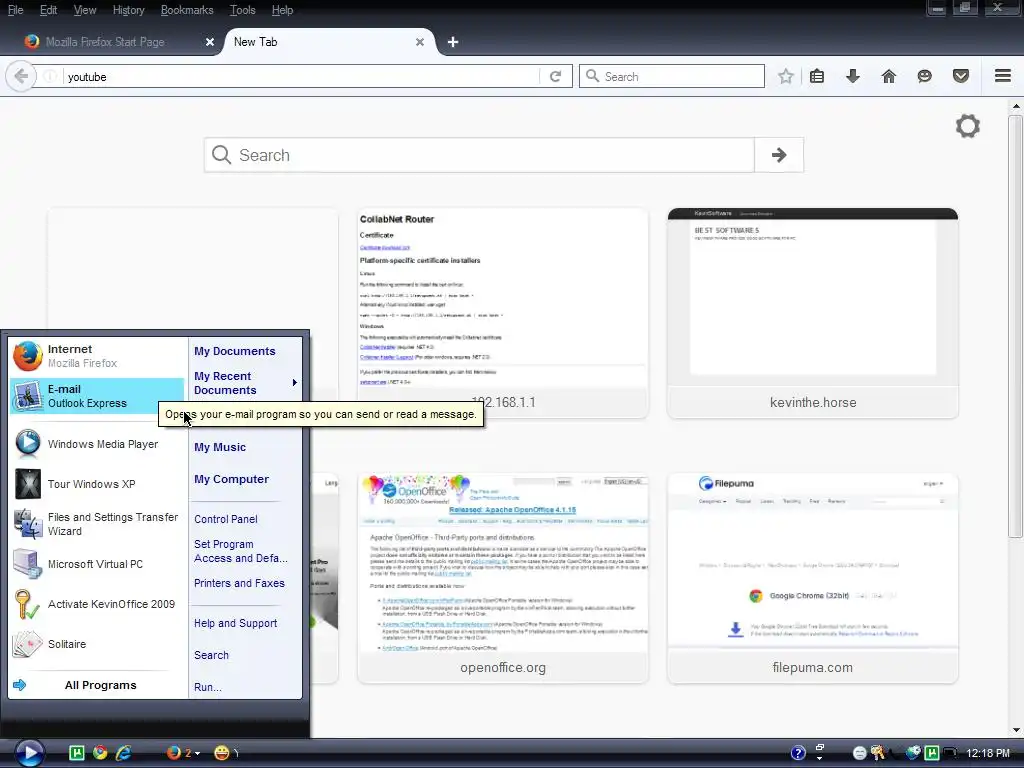
Task: Open My Documents in Start menu
Action: (234, 351)
